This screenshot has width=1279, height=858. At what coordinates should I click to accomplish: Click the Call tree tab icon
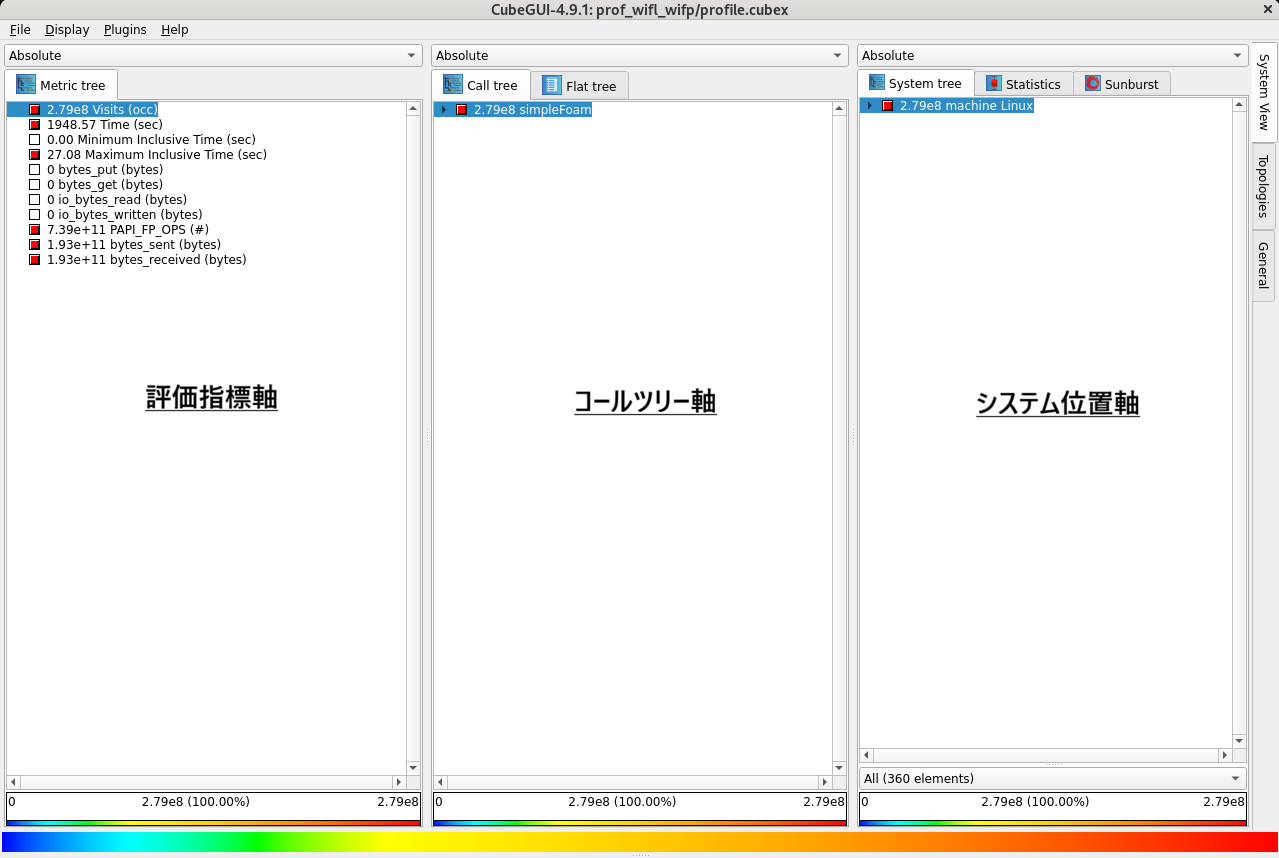coord(453,85)
